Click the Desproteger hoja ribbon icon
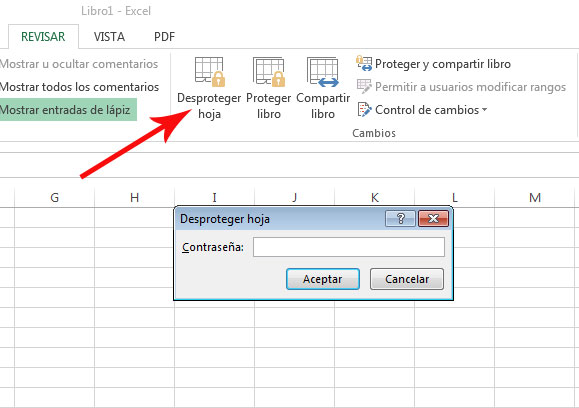The height and width of the screenshot is (408, 579). (x=210, y=72)
